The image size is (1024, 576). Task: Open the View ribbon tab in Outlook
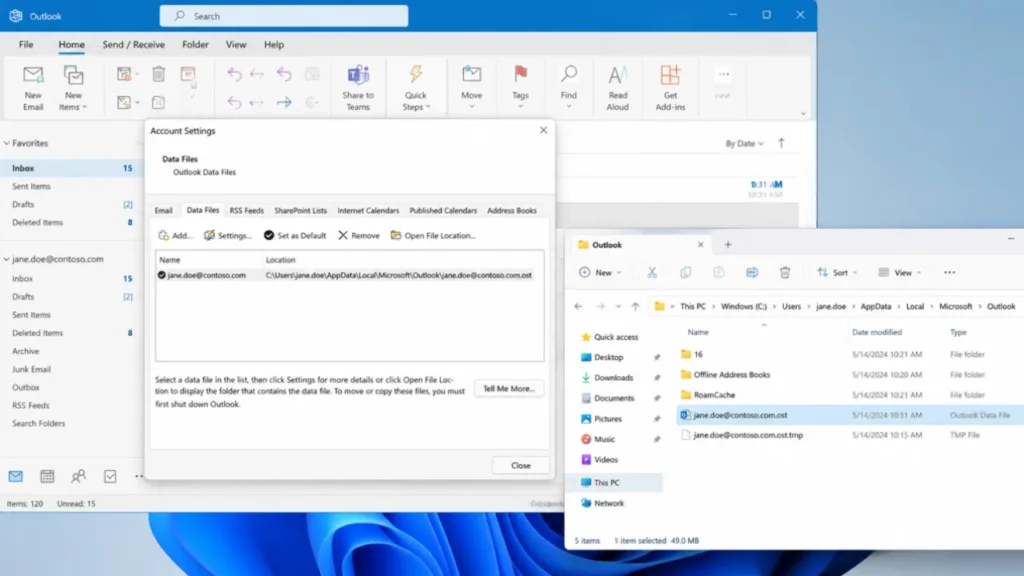click(x=236, y=44)
